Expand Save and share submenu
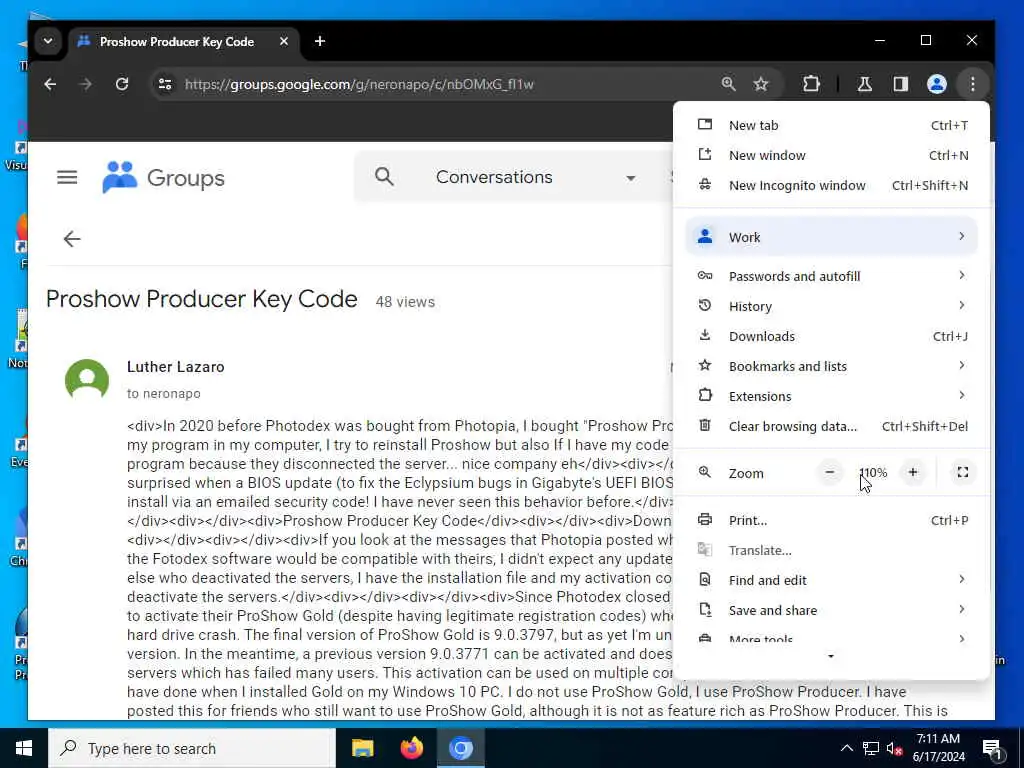1024x768 pixels. 831,611
